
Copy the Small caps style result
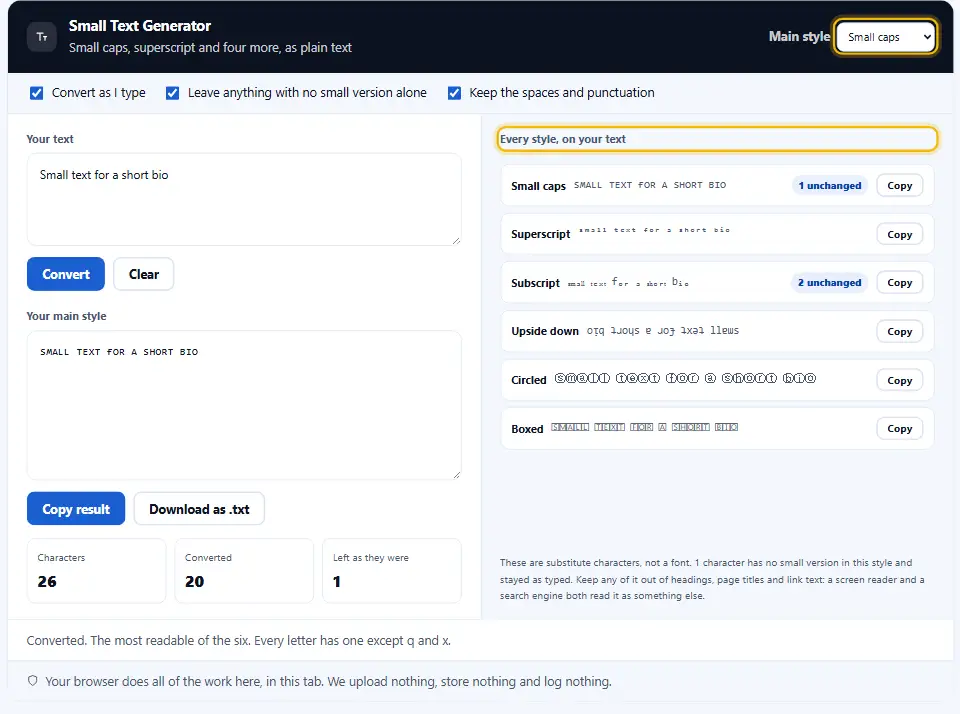899,186
